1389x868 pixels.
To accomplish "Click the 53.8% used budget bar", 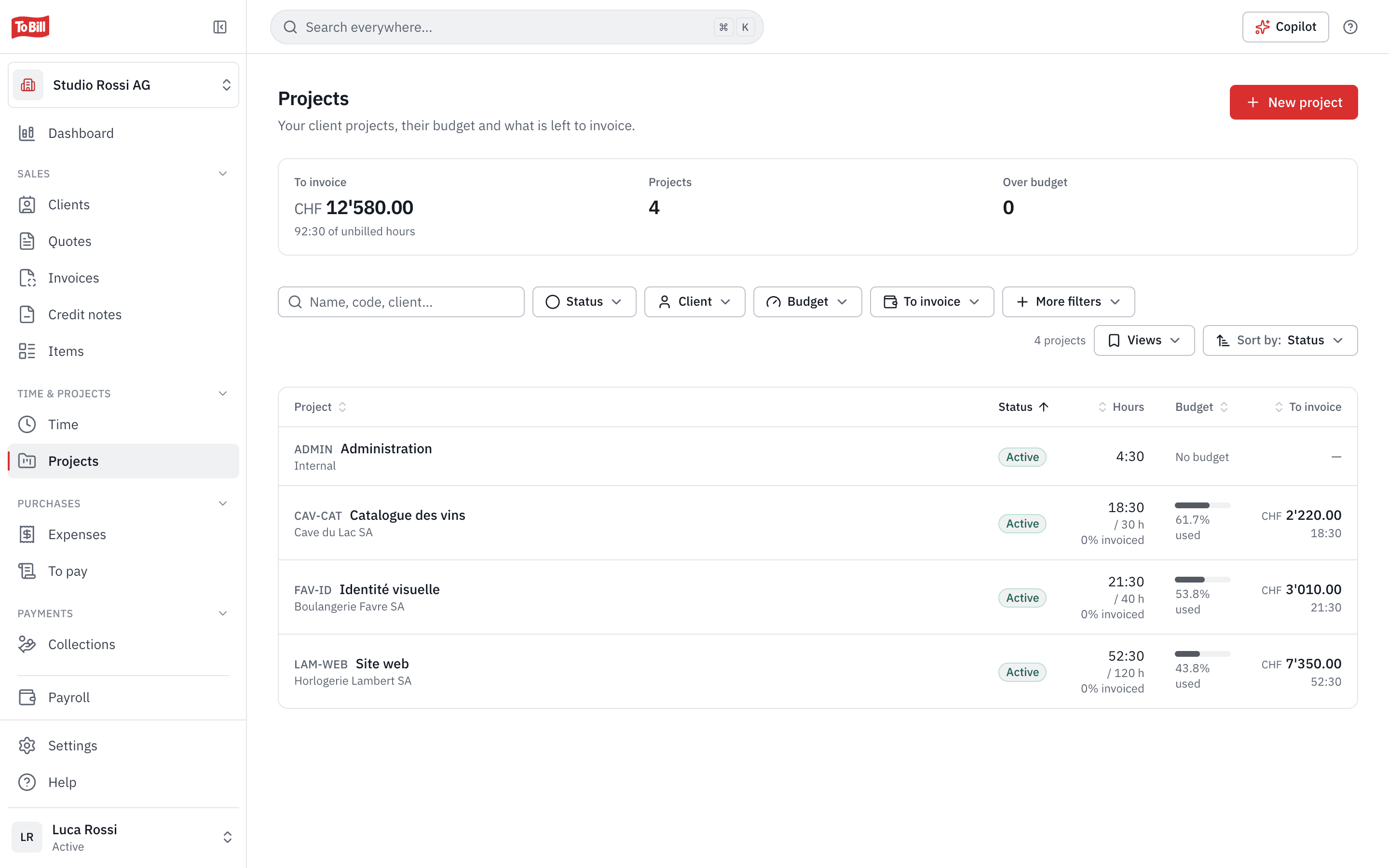I will [1202, 579].
